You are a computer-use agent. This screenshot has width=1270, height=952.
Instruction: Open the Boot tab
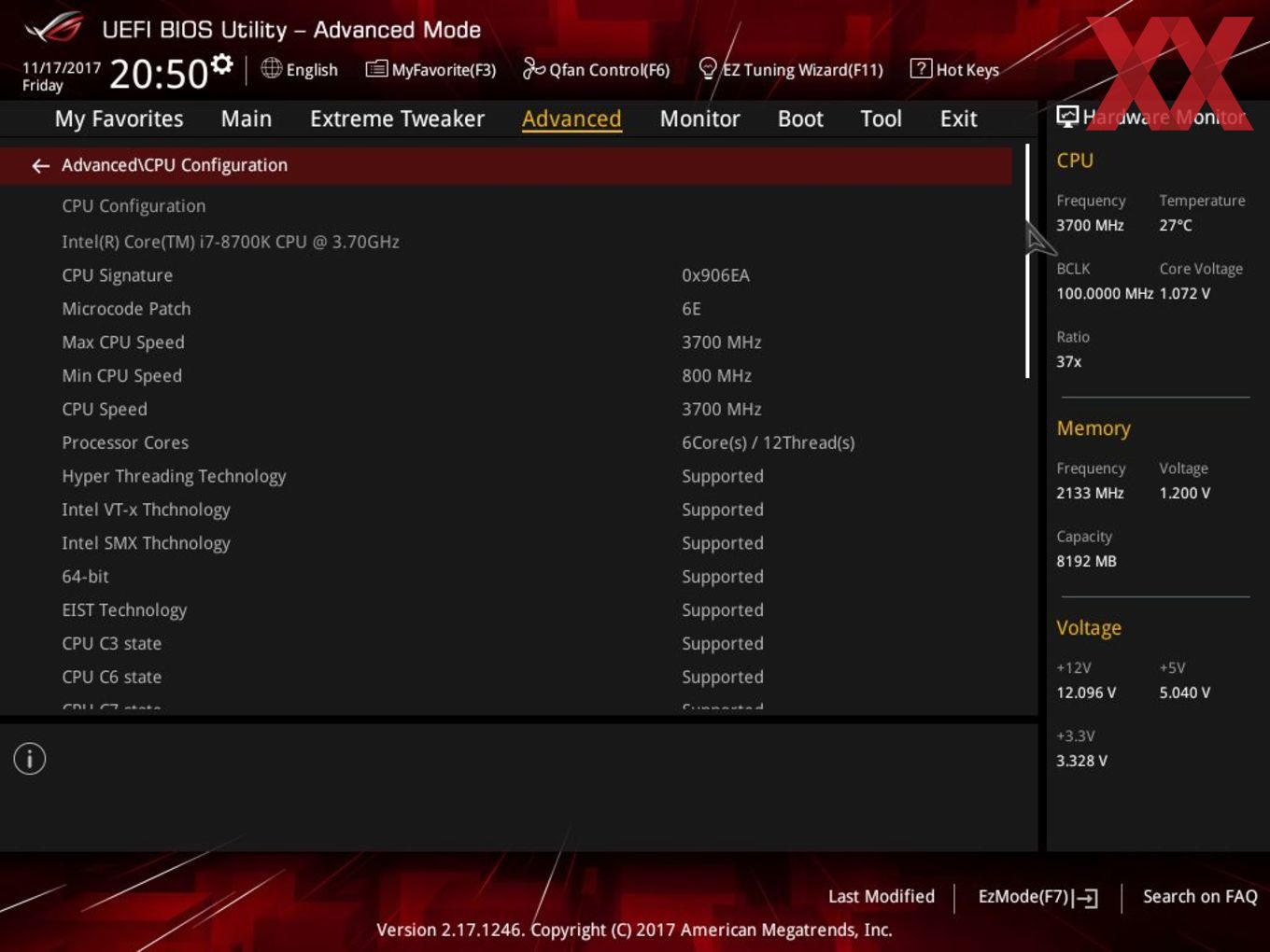(800, 119)
